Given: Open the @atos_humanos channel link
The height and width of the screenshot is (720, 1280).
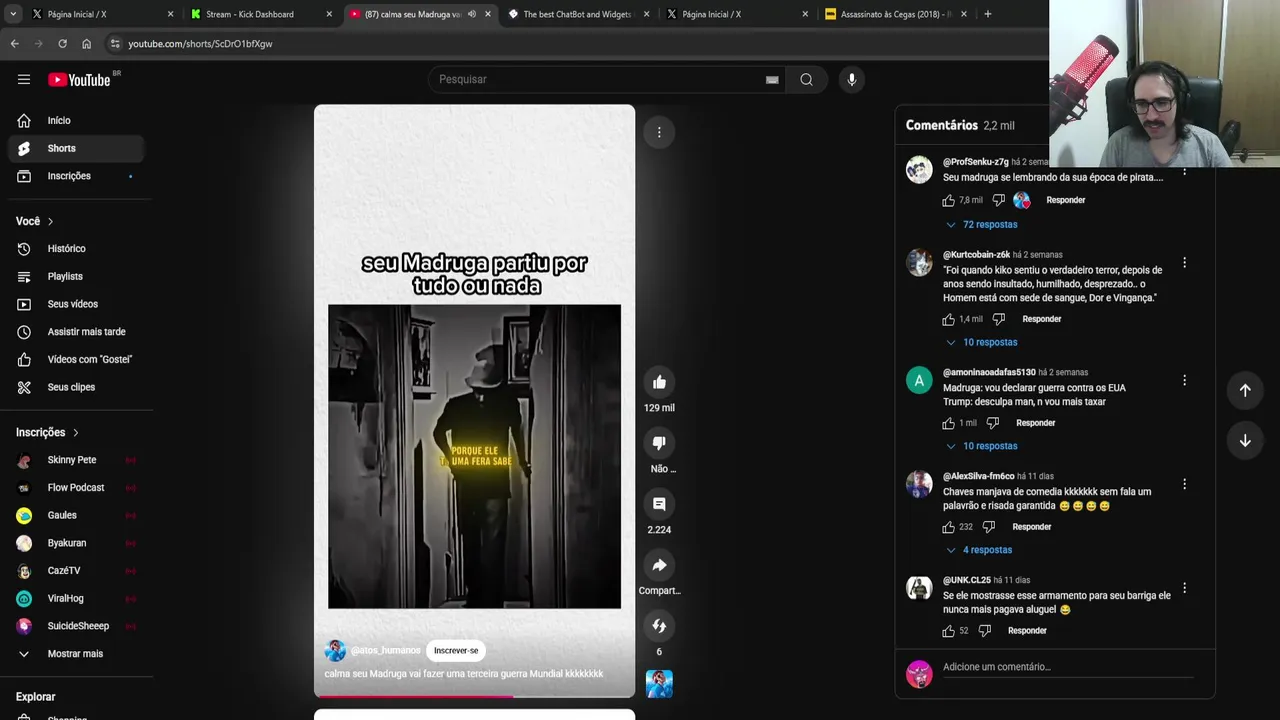Looking at the screenshot, I should (385, 650).
